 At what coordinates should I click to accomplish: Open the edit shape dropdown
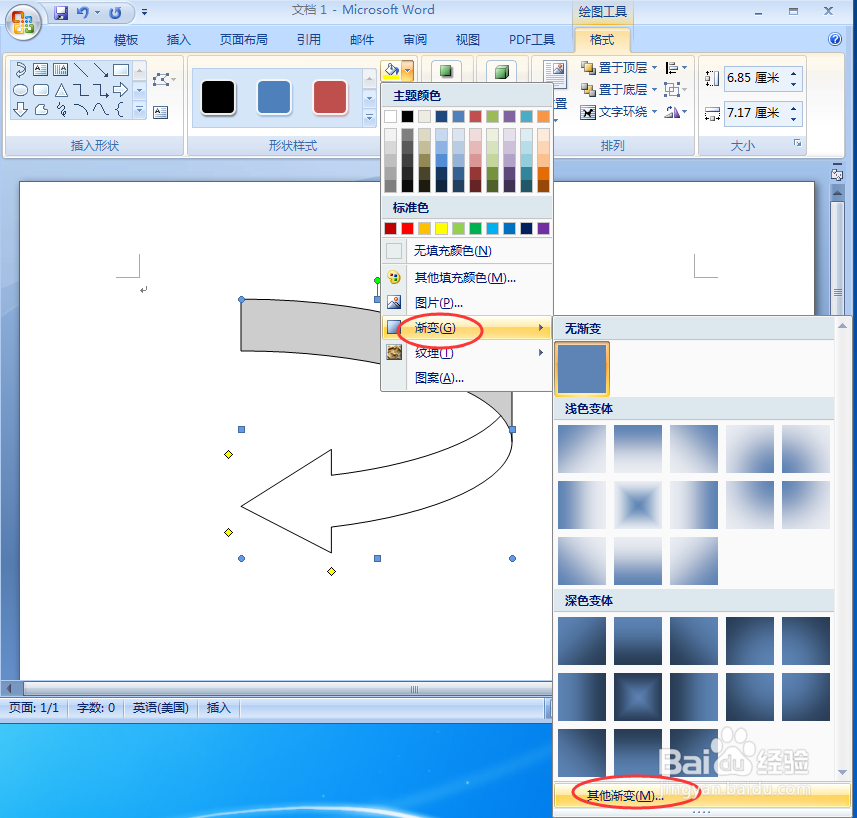click(x=163, y=80)
